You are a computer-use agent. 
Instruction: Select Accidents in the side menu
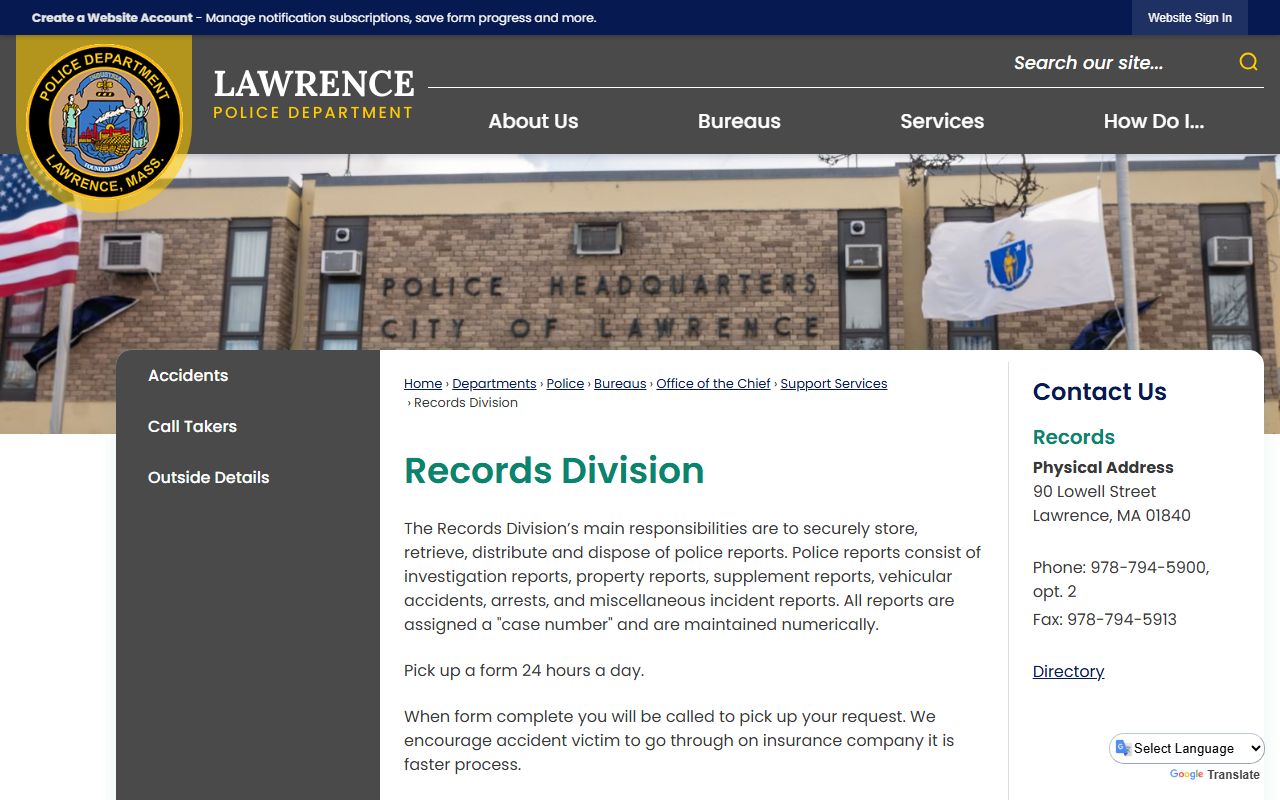[x=188, y=375]
